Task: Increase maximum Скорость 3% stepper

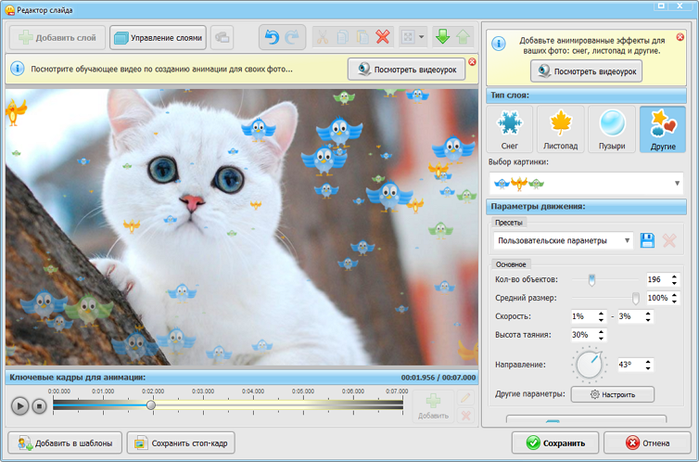Action: coord(648,314)
